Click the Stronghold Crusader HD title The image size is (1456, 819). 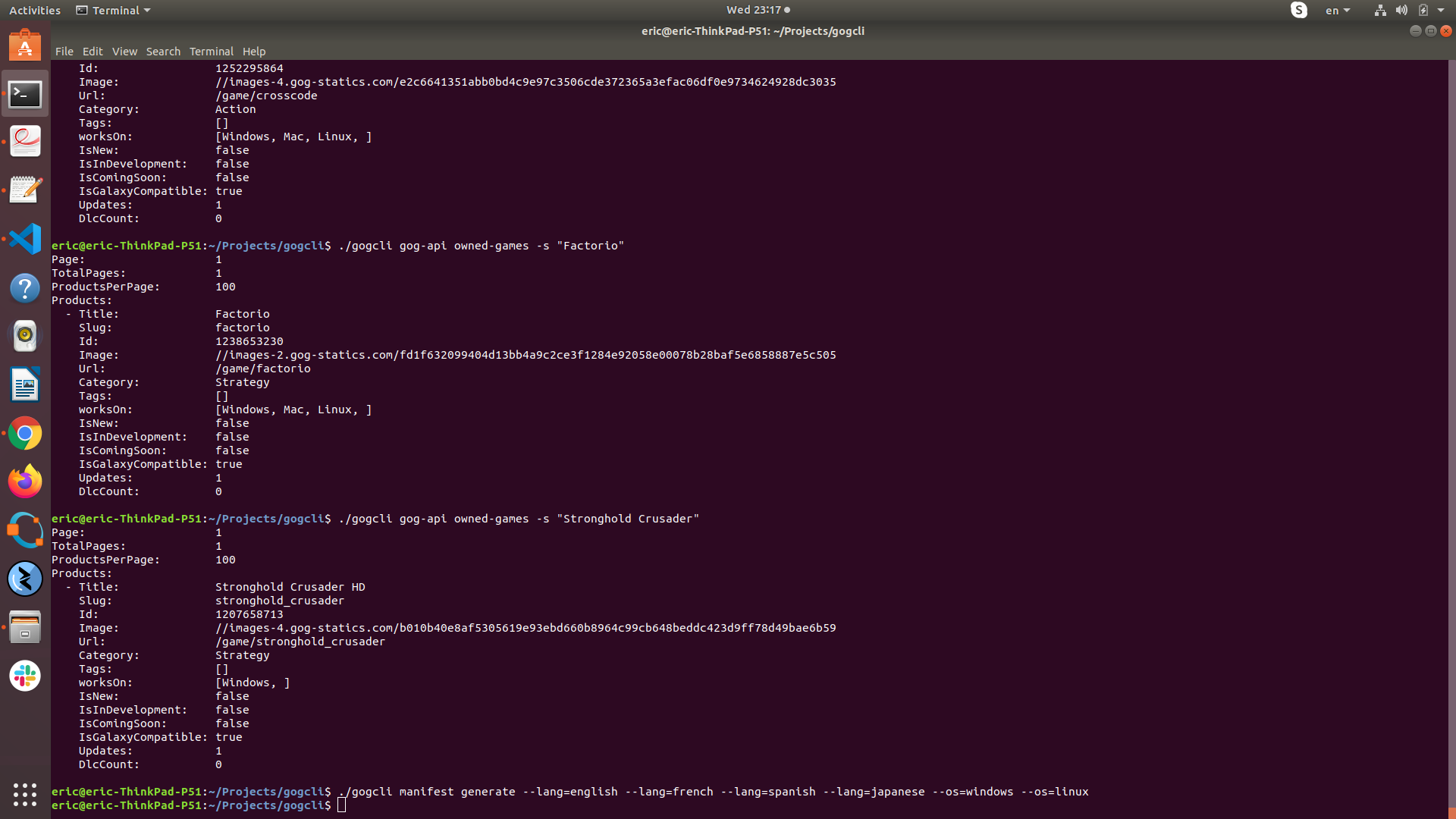(290, 587)
